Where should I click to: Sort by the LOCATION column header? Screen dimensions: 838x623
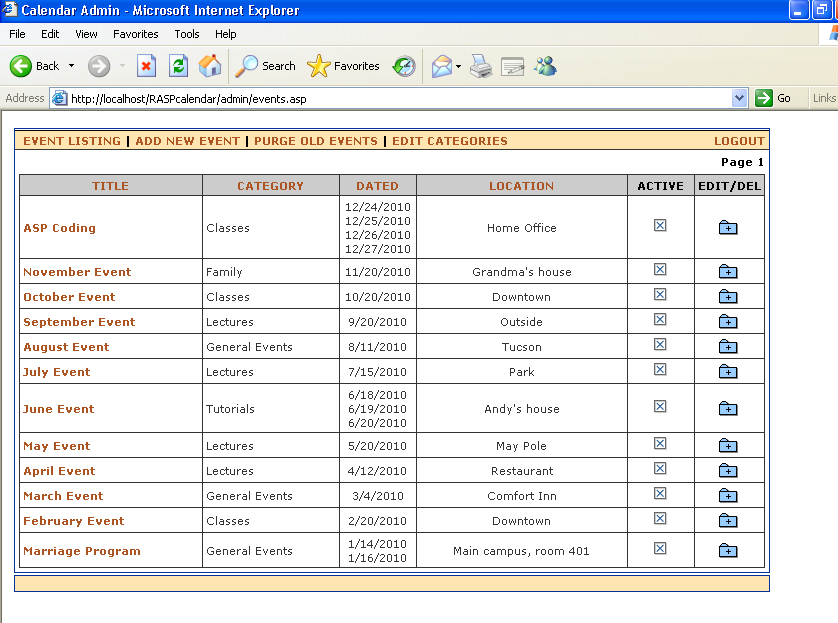(522, 186)
